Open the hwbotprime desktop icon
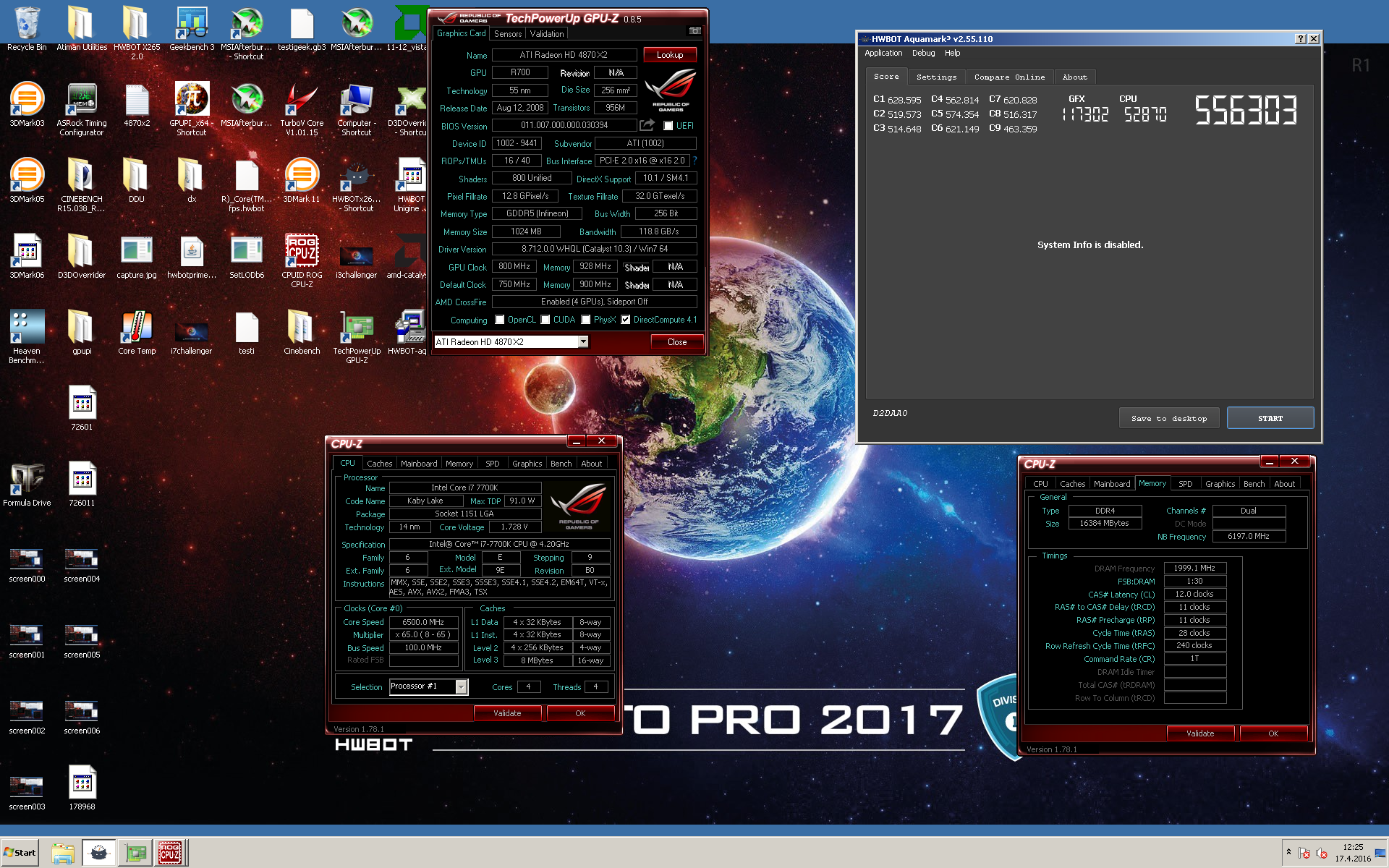1389x868 pixels. [192, 257]
